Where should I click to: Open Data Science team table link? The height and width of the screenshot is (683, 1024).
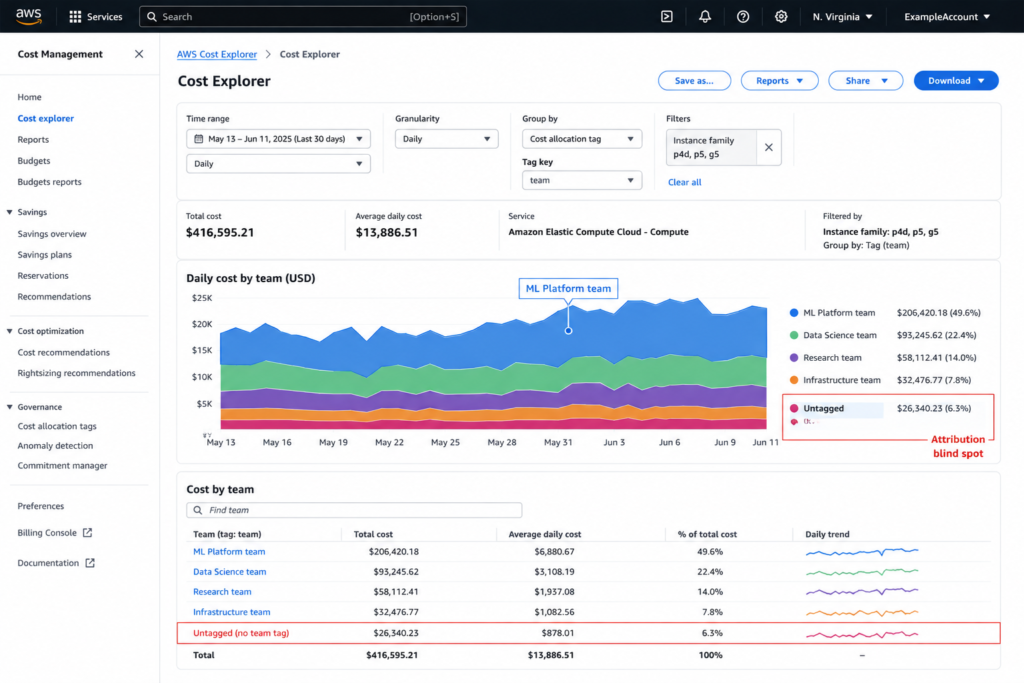point(230,572)
